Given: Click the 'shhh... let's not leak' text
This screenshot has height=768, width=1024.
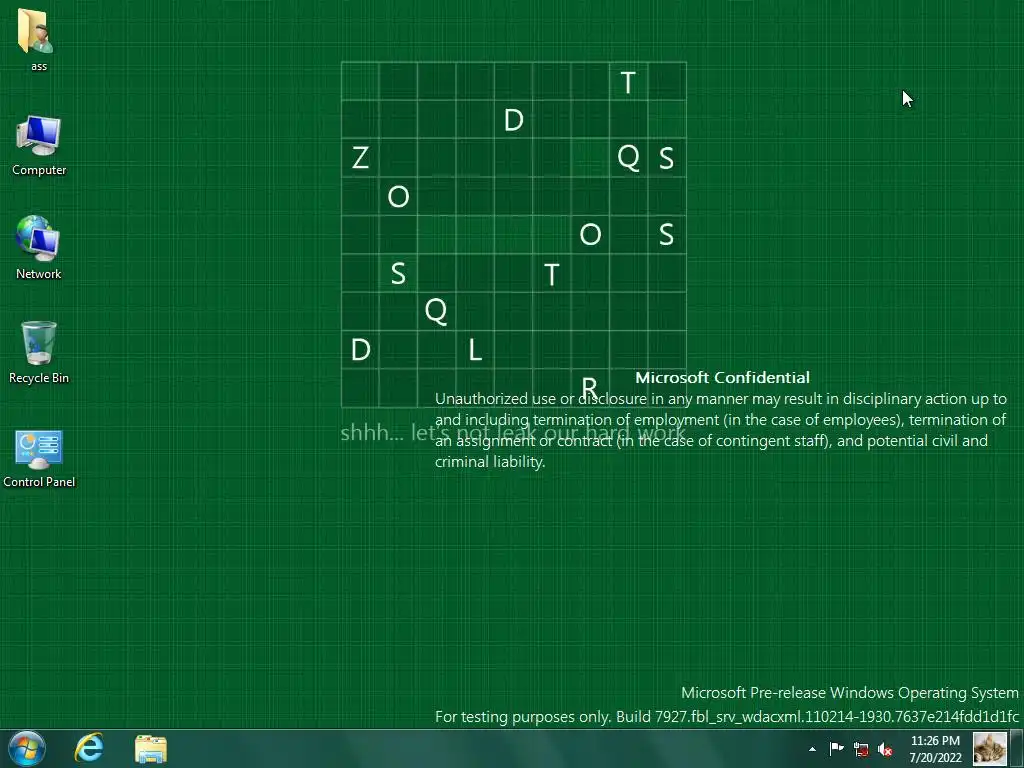Looking at the screenshot, I should click(513, 432).
